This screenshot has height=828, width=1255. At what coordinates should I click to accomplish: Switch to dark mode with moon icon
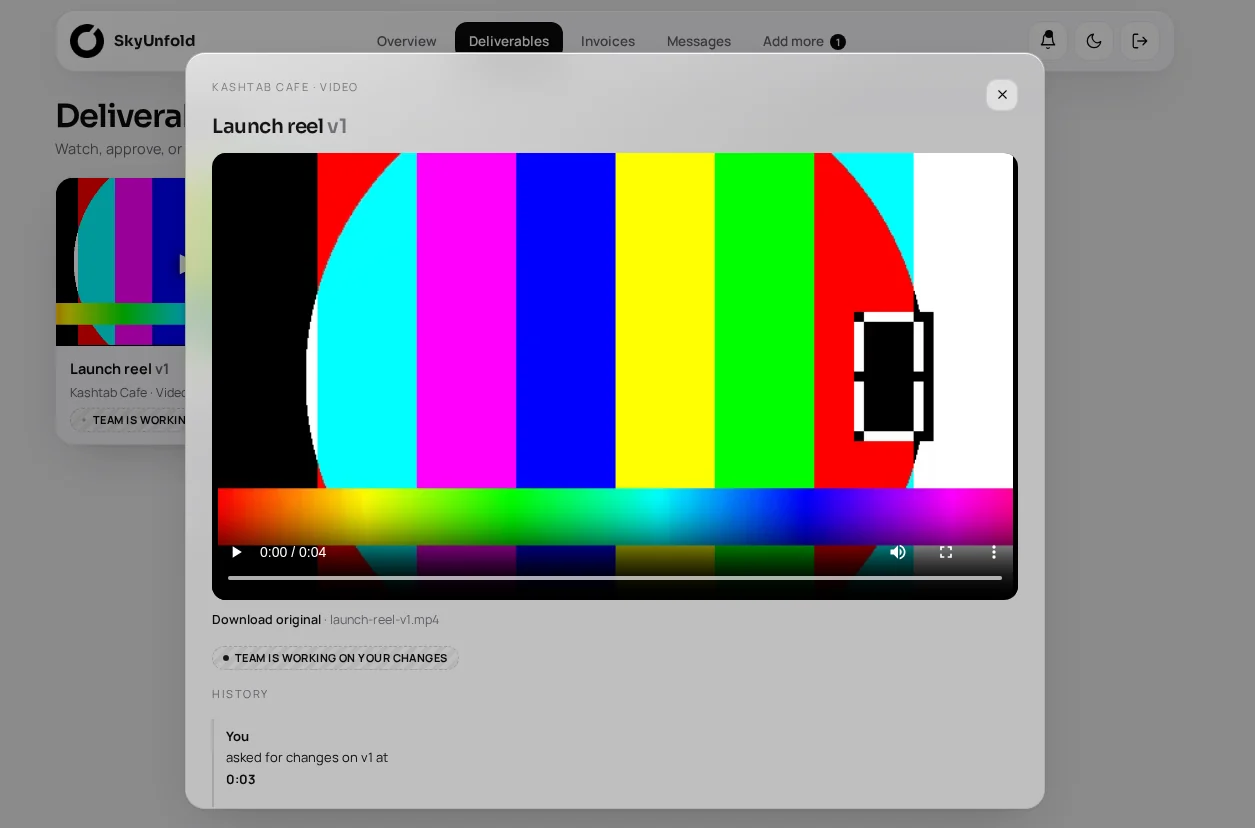coord(1094,41)
